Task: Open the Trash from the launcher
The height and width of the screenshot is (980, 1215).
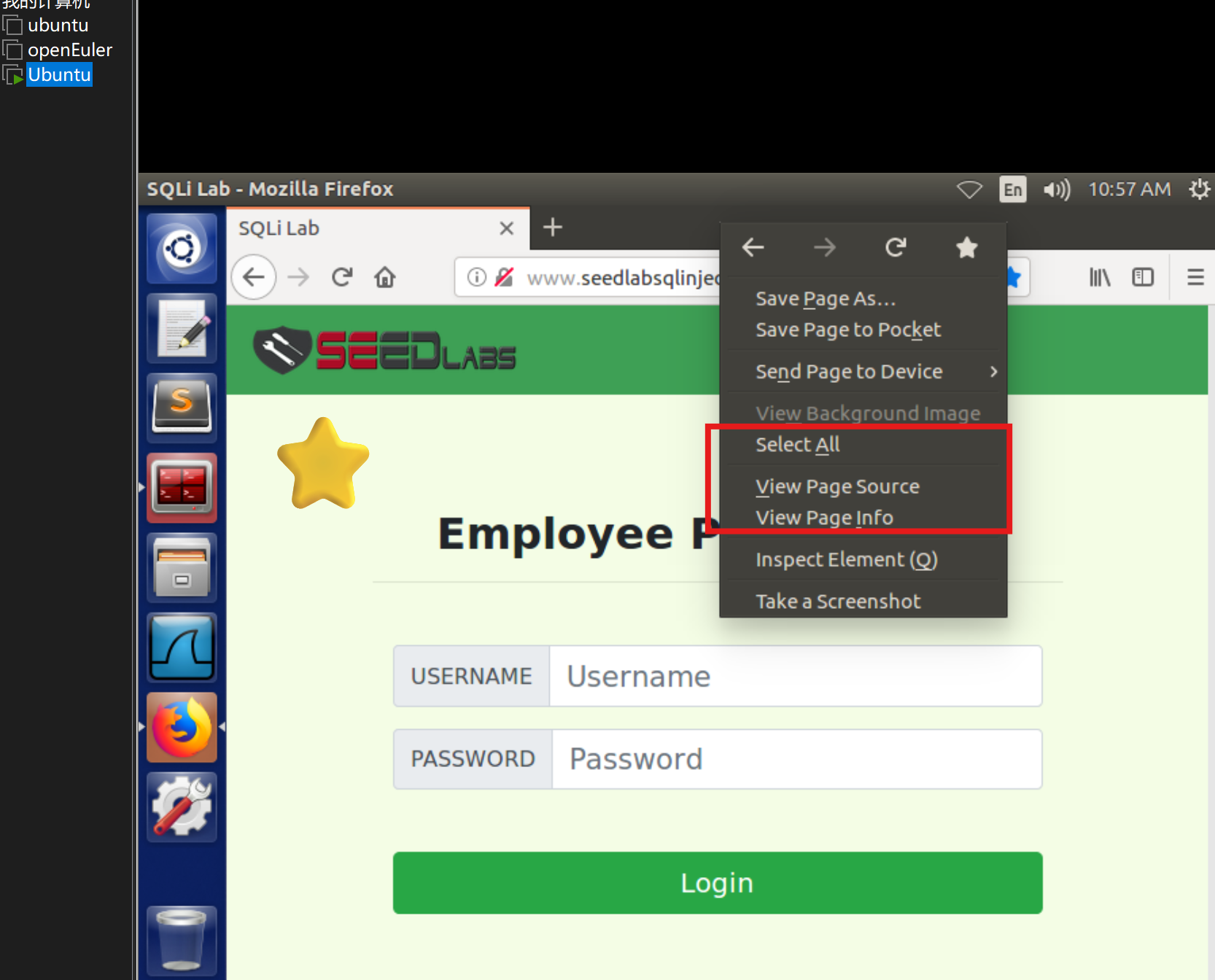Action: [182, 939]
